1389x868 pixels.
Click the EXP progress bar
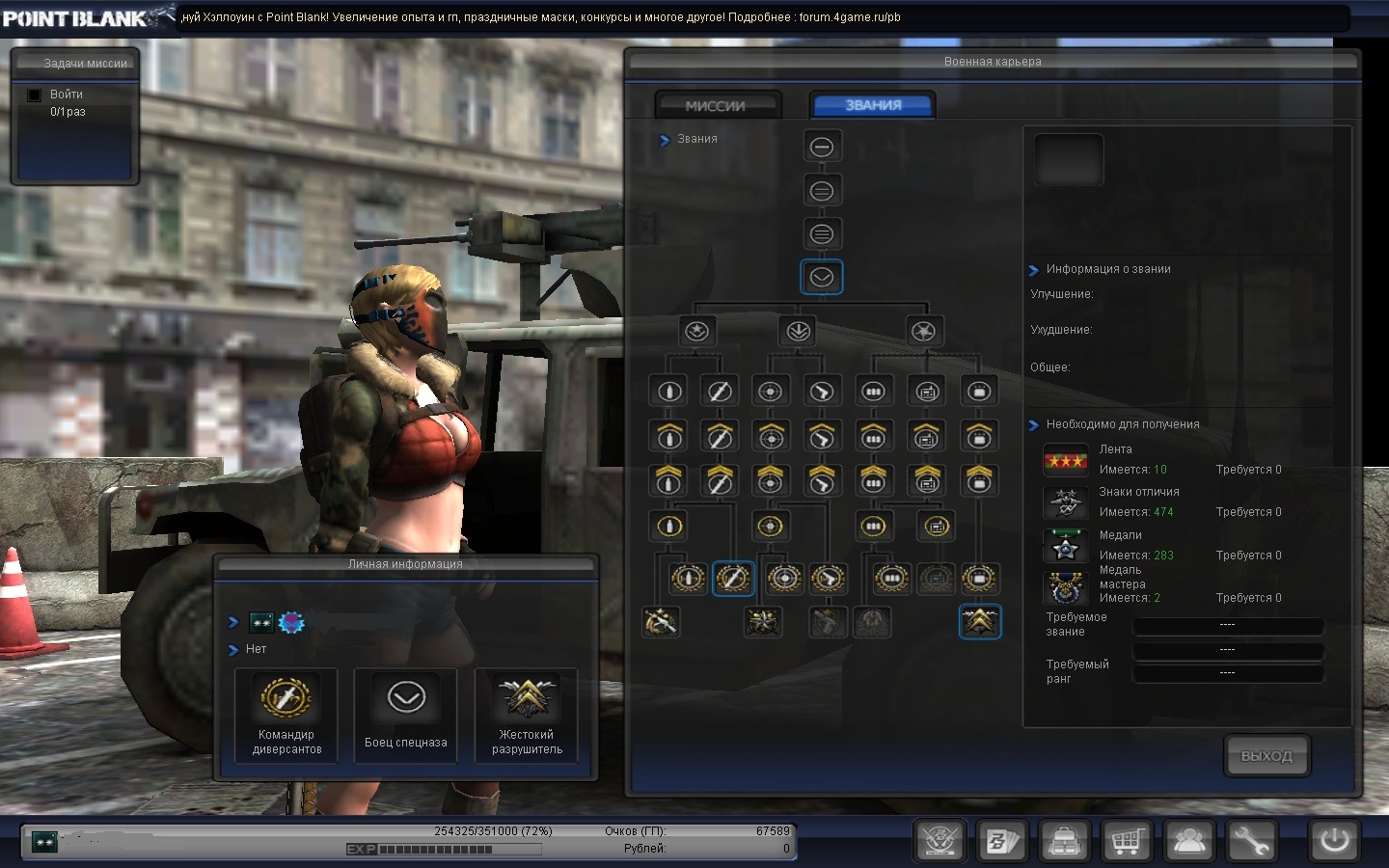[x=444, y=850]
